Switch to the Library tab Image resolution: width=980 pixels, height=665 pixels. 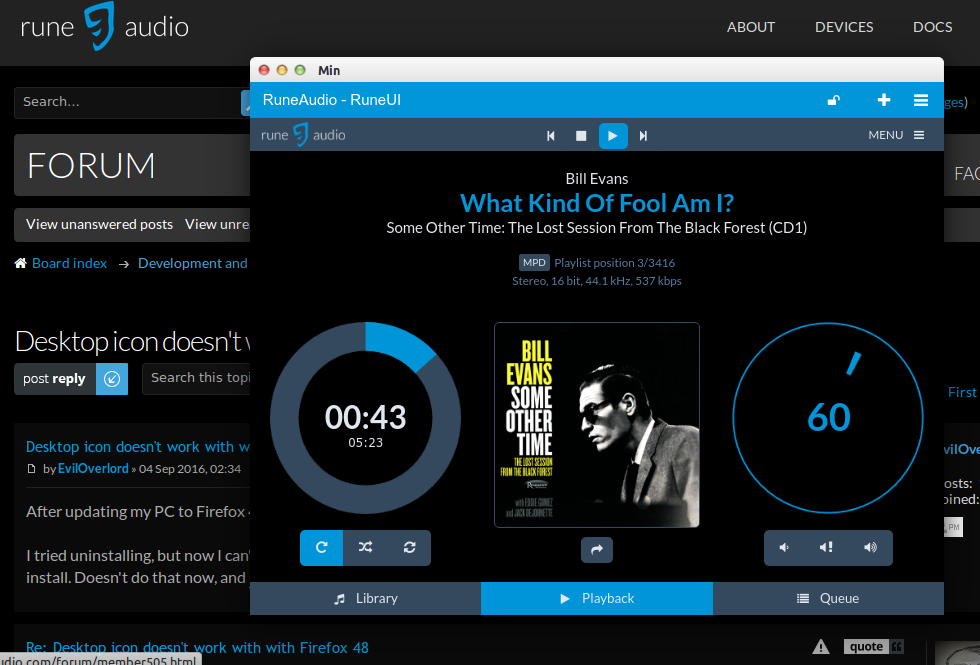point(366,598)
